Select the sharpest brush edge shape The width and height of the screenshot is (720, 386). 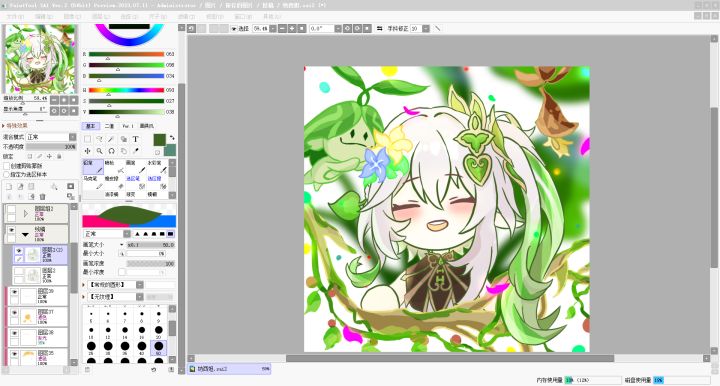point(137,234)
